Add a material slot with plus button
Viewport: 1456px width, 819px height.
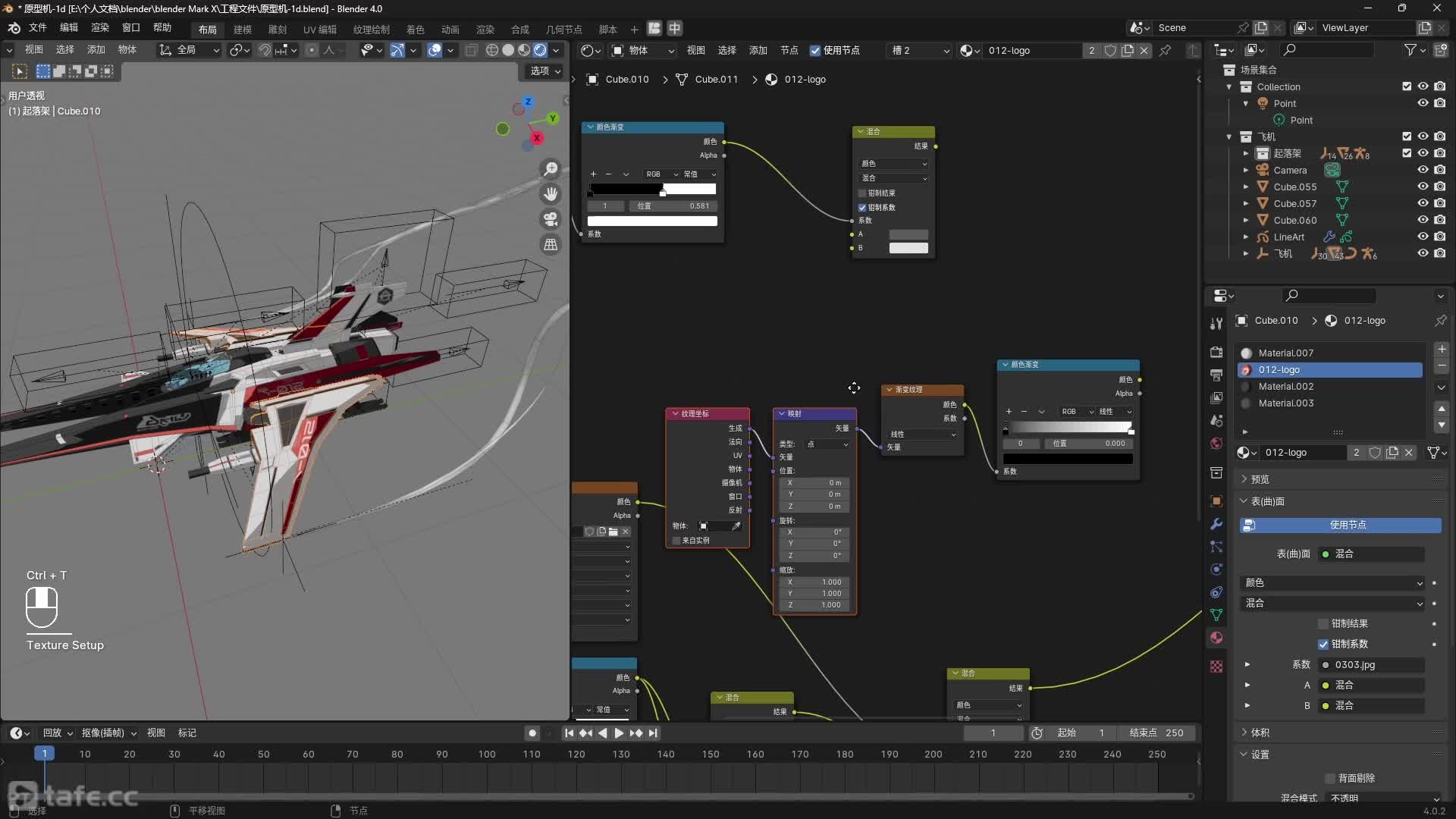(1441, 350)
